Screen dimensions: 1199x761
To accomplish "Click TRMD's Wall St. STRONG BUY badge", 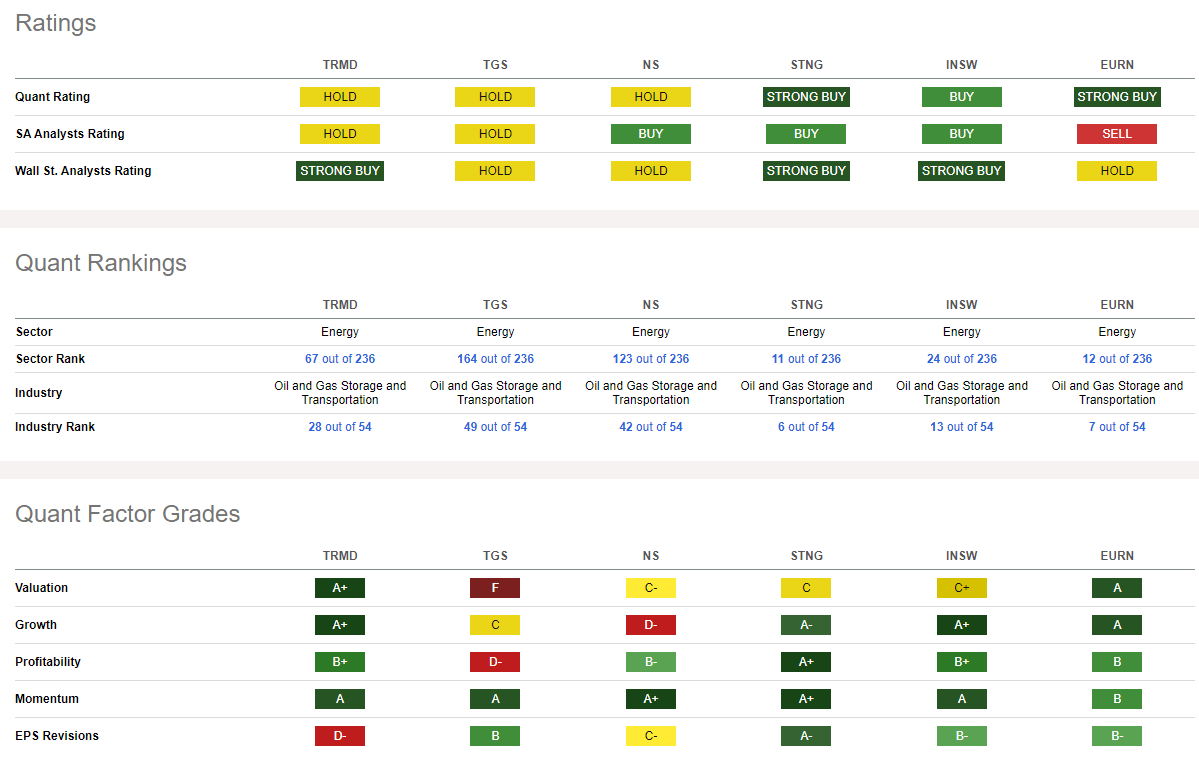I will pos(340,171).
